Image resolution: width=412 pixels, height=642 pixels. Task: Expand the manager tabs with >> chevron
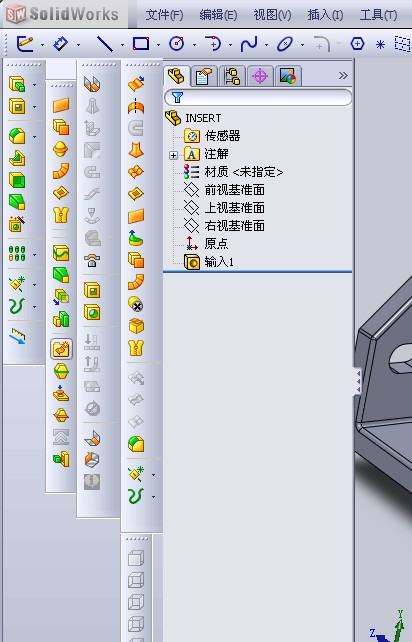343,75
